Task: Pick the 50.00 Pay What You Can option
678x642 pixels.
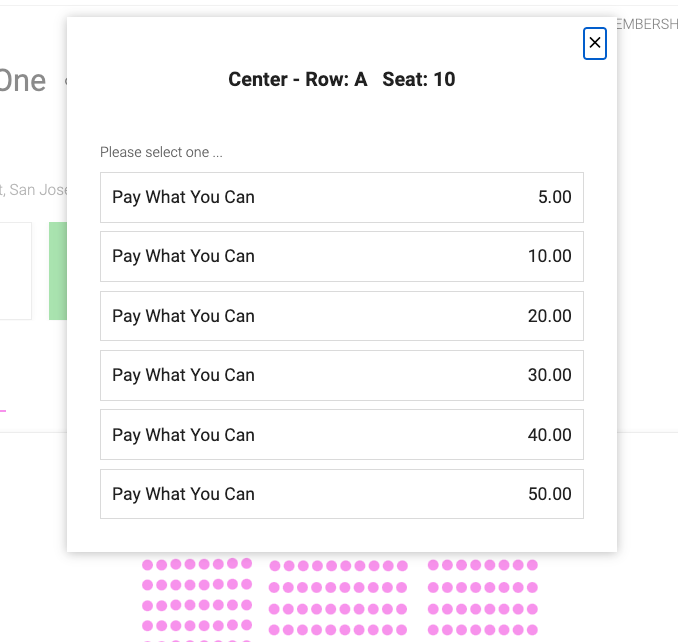Action: 342,494
